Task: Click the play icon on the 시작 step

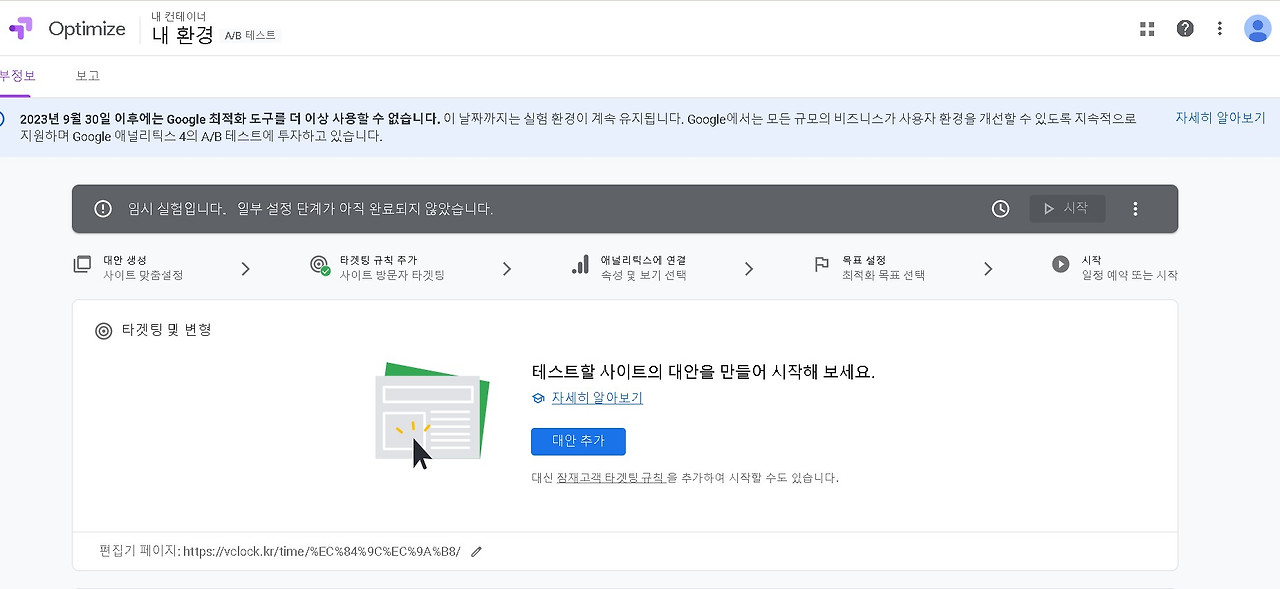Action: 1061,264
